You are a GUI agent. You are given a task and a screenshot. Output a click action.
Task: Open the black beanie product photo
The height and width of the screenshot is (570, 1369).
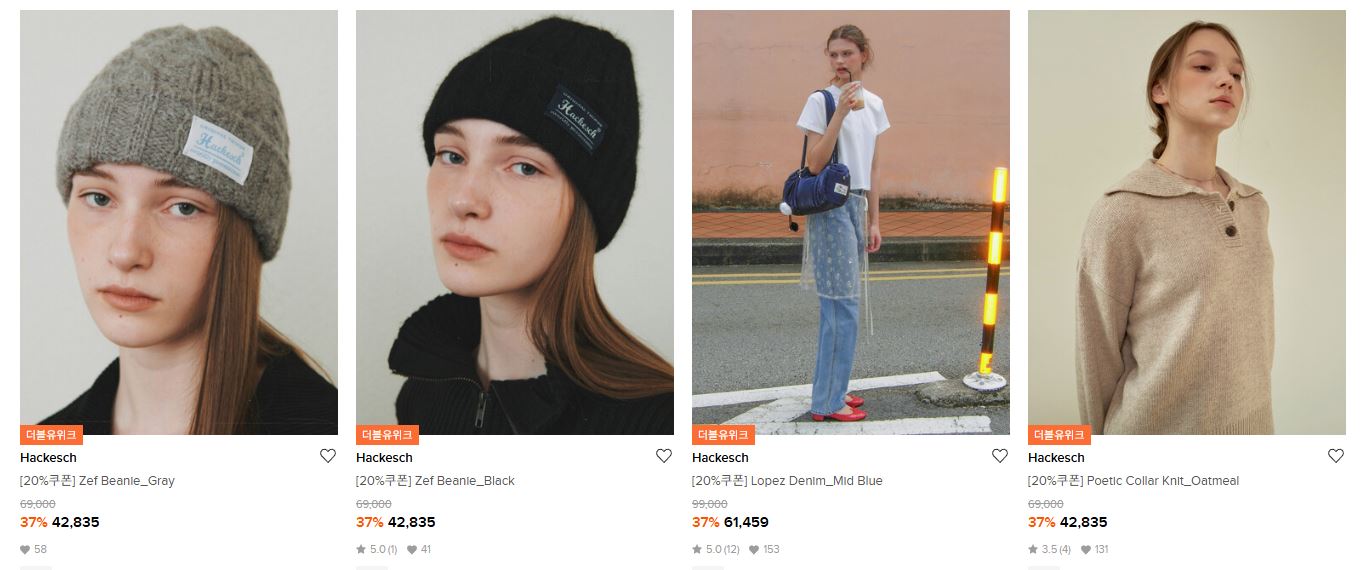(x=515, y=222)
